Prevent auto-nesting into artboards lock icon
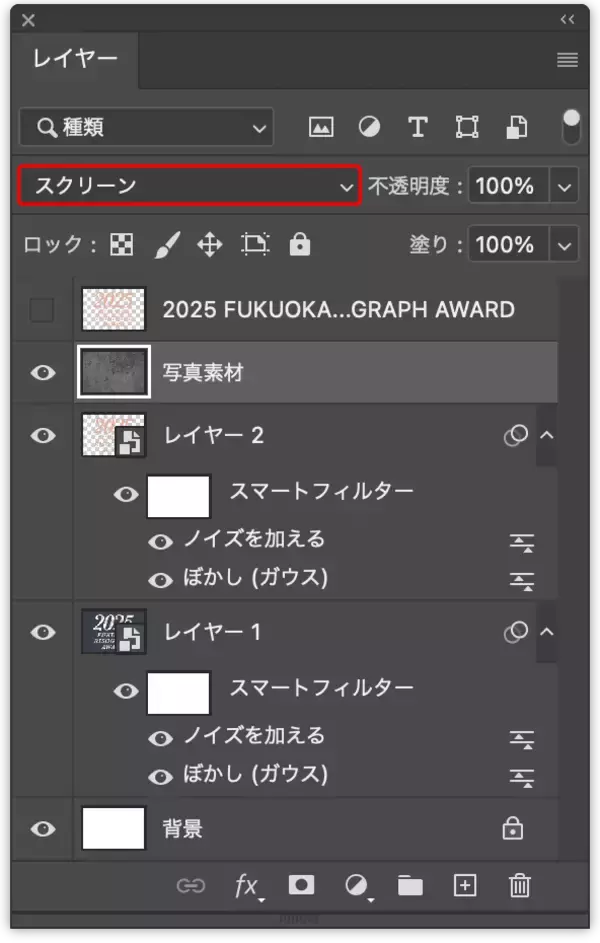The height and width of the screenshot is (943, 600). point(255,245)
